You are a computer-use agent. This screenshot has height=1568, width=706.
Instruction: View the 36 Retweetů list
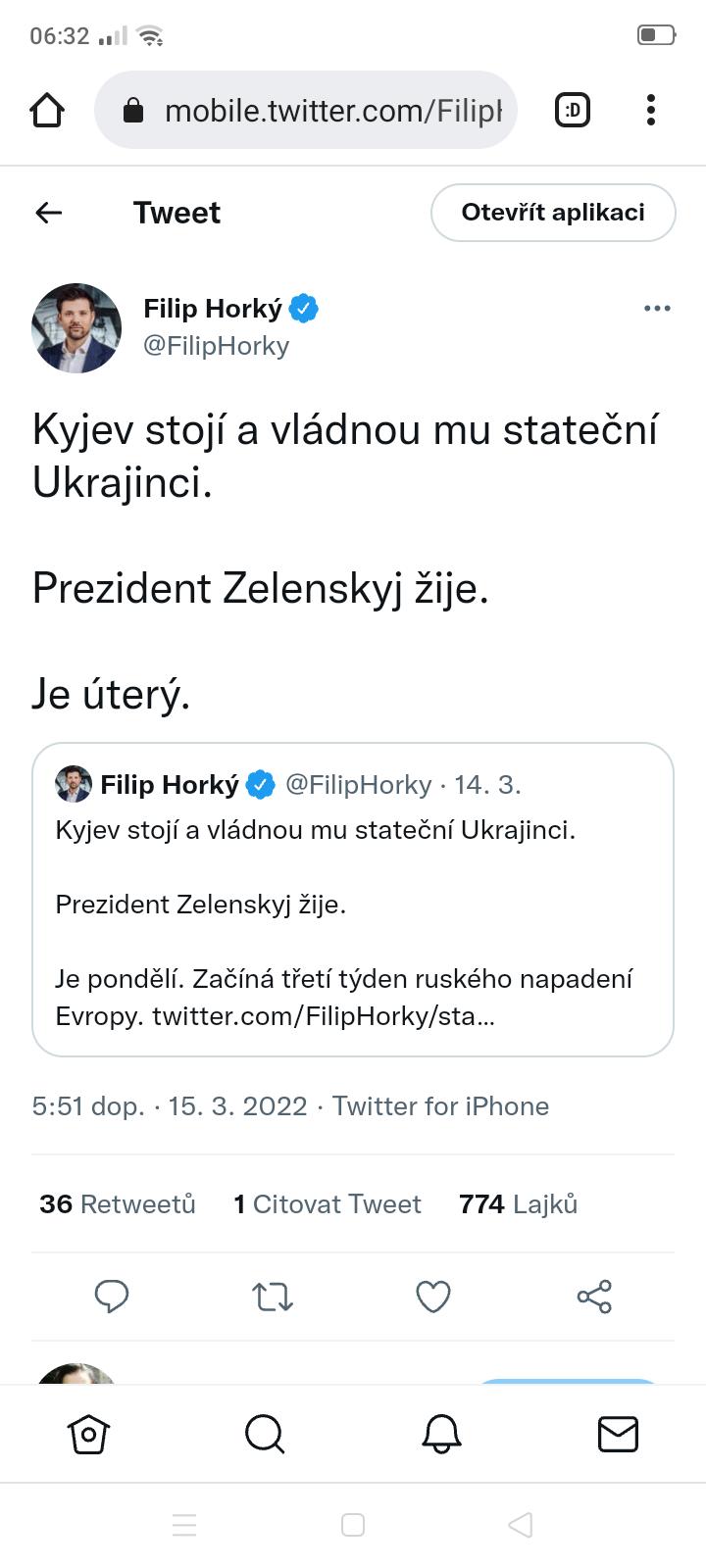click(x=118, y=1204)
